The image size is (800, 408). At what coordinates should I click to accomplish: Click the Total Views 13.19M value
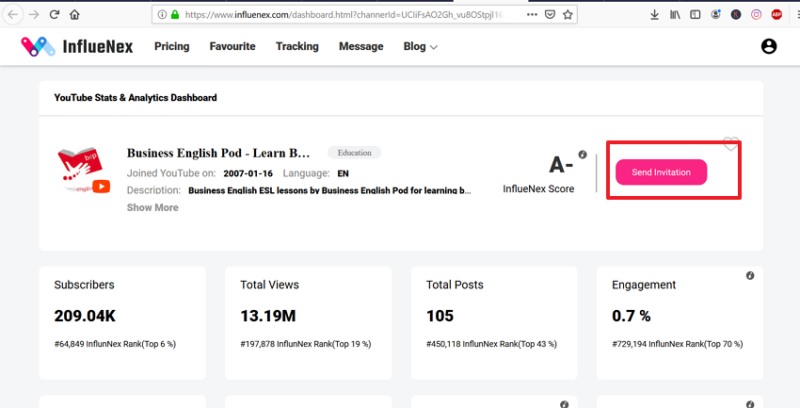pyautogui.click(x=268, y=316)
